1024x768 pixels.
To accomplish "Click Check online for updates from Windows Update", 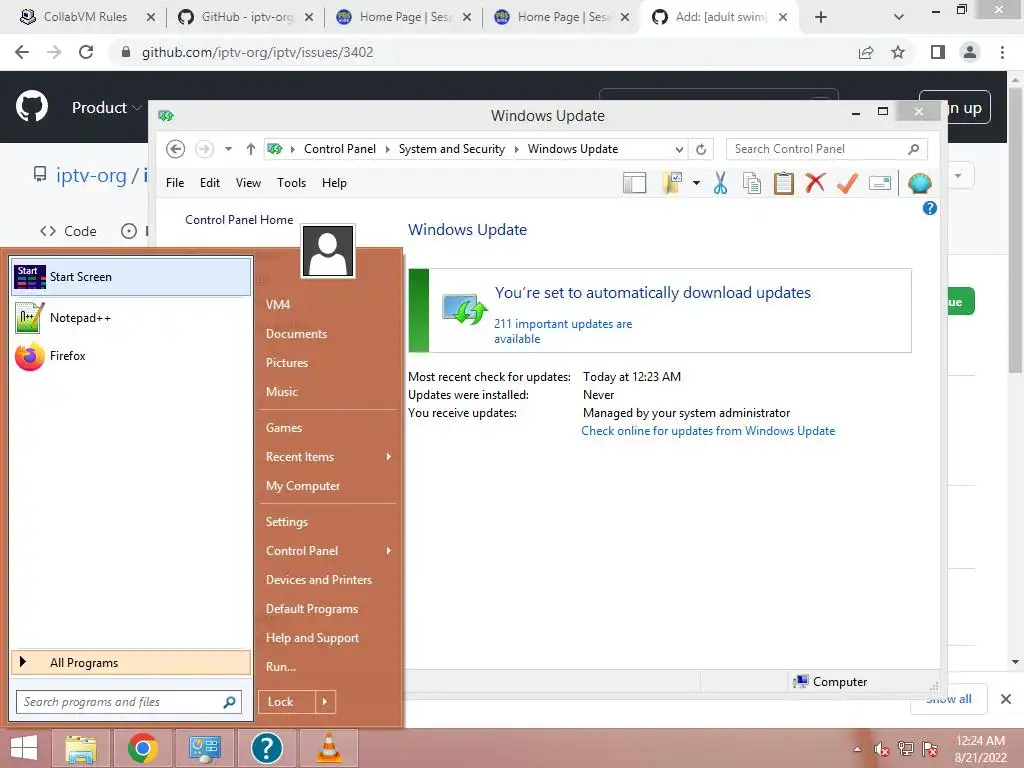I will [708, 431].
